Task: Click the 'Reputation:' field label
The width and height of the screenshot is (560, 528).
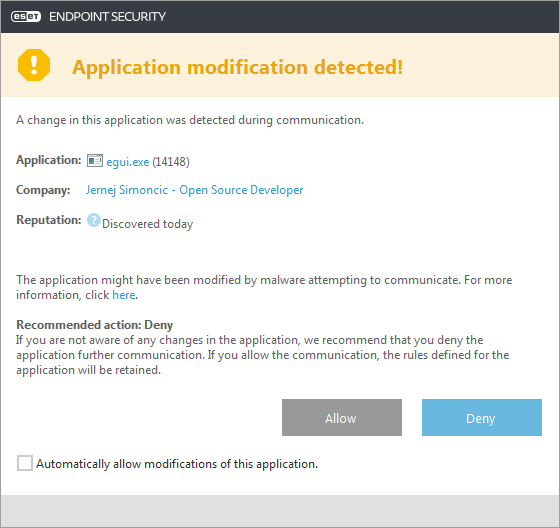Action: click(x=49, y=220)
